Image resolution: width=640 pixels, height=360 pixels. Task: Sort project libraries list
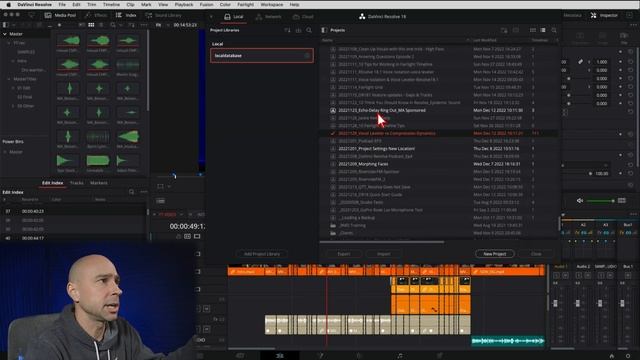tap(287, 30)
